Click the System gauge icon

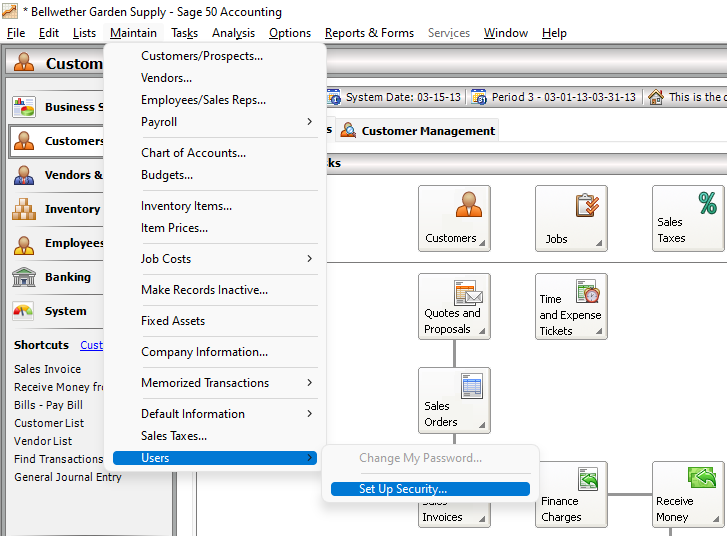tap(24, 311)
